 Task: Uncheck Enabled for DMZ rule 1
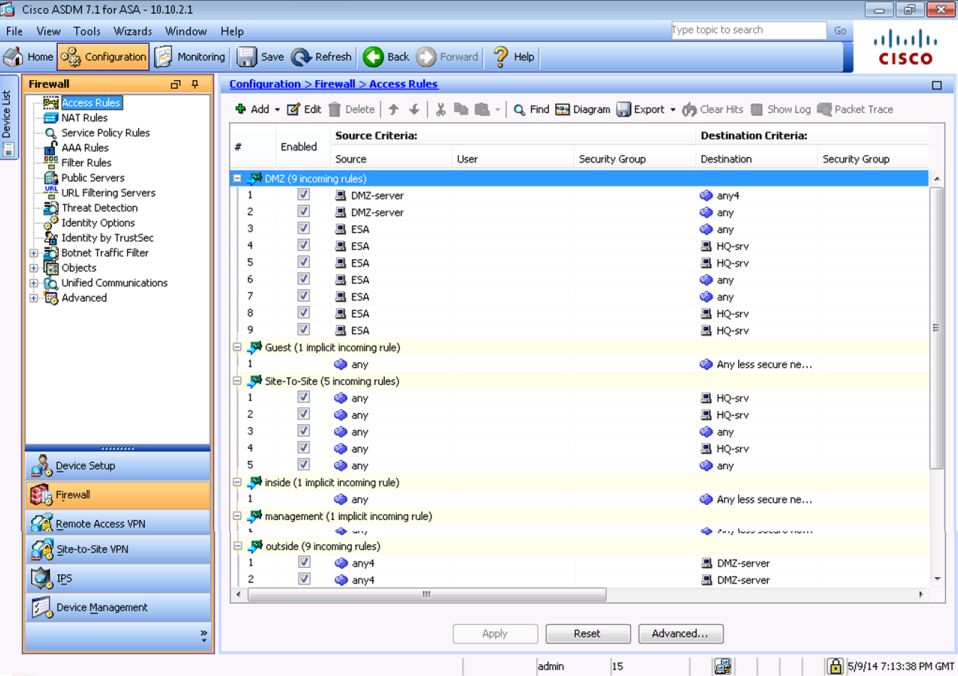(x=304, y=195)
